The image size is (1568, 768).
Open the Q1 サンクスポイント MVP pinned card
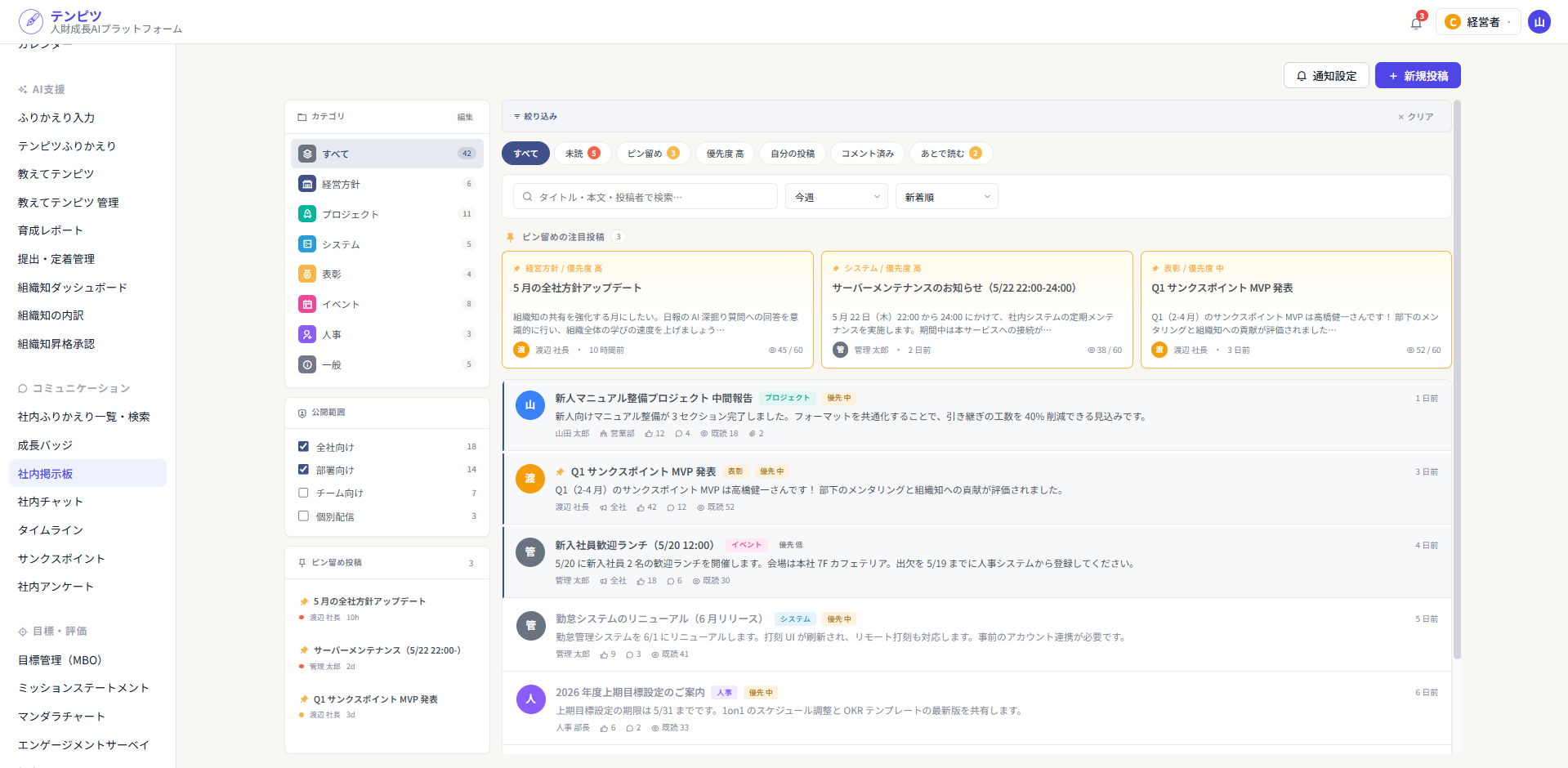(x=1296, y=310)
